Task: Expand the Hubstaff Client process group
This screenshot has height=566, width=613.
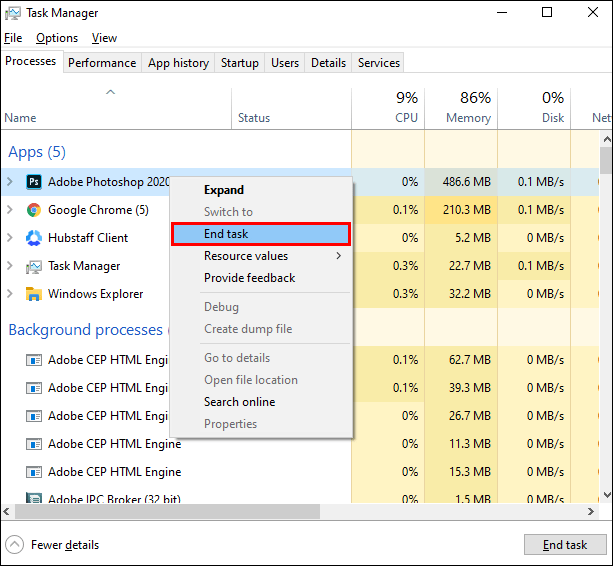Action: (10, 238)
